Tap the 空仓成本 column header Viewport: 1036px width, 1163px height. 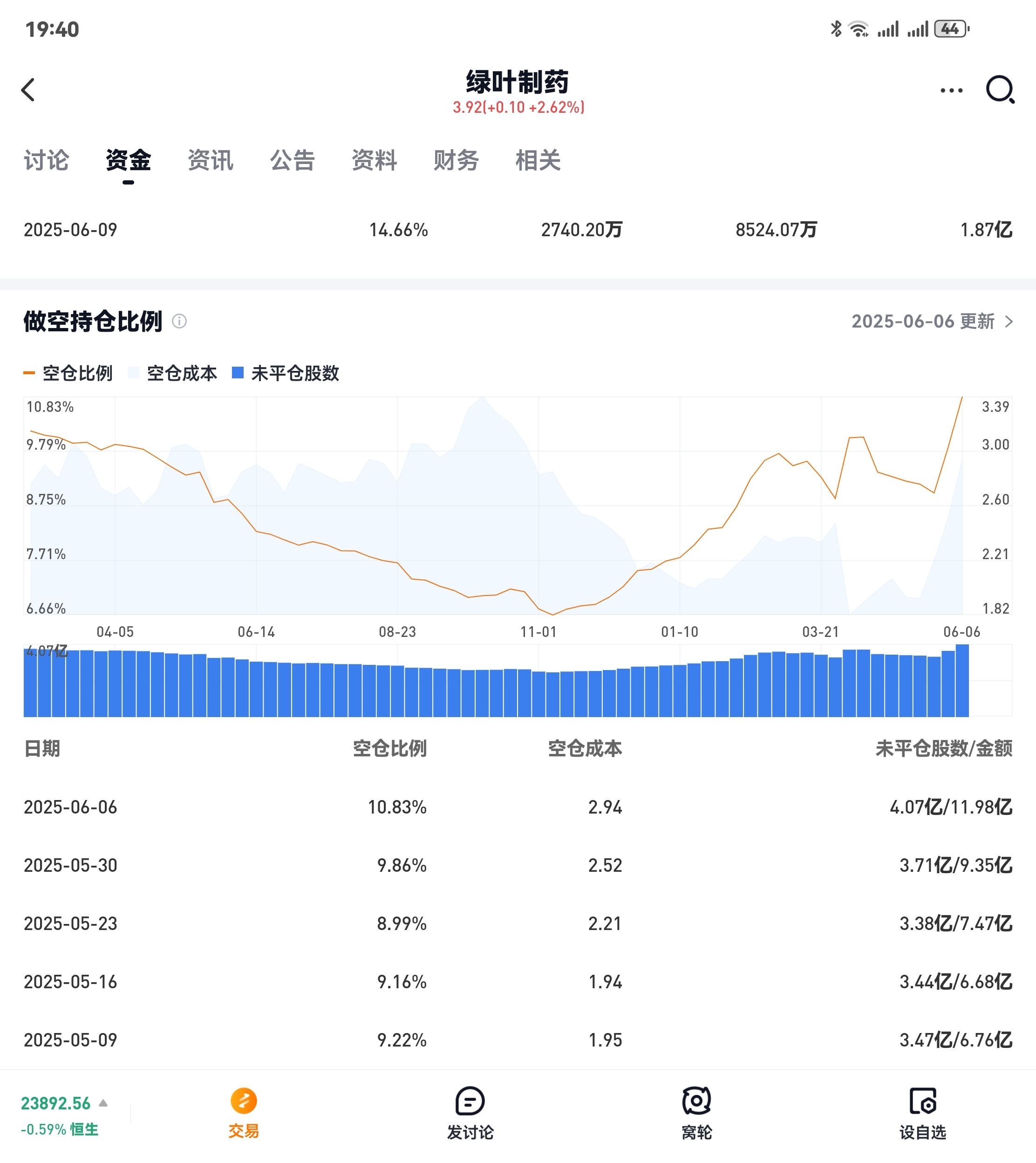(585, 749)
